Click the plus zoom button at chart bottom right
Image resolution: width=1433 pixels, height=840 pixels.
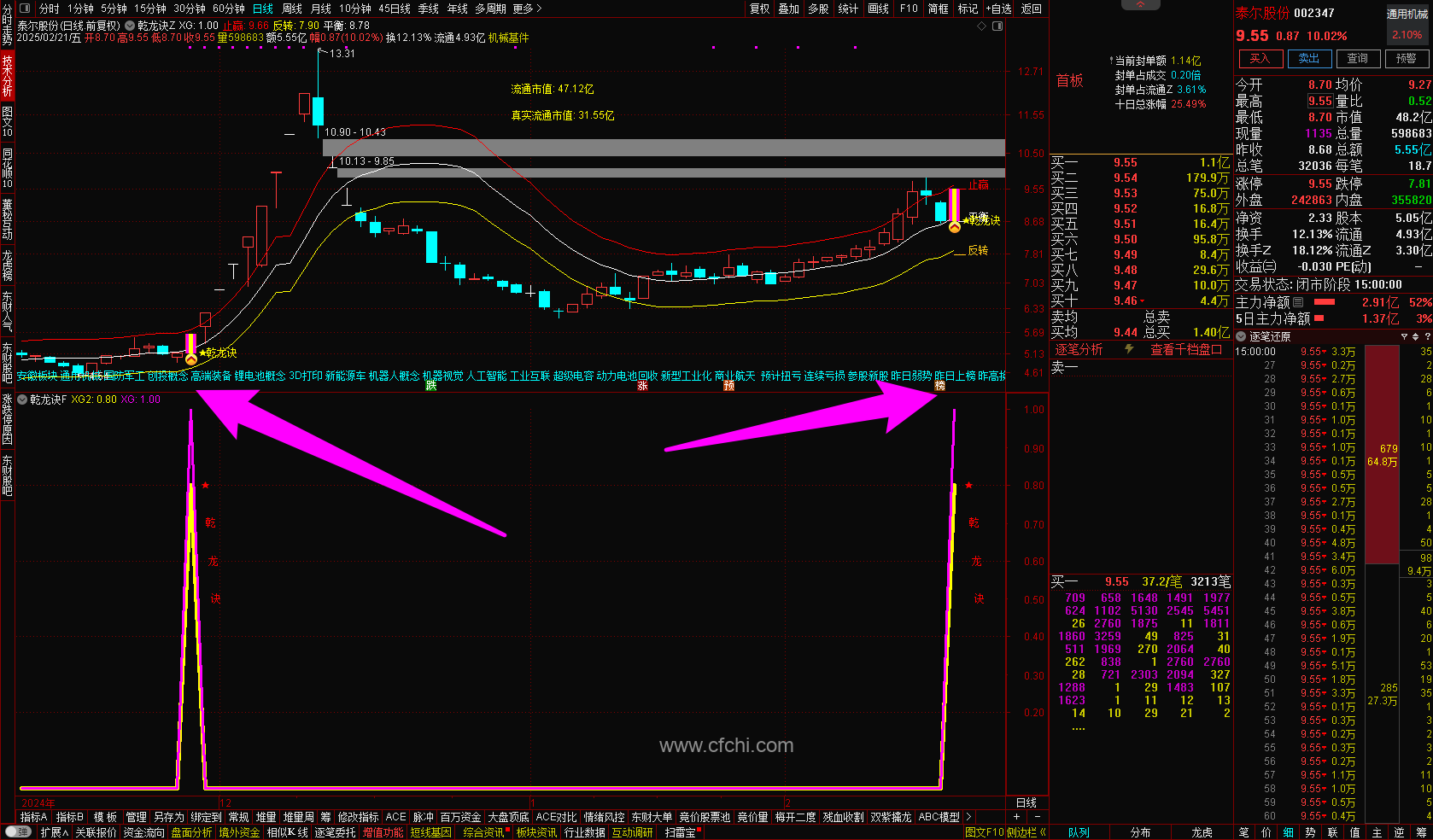pos(1016,817)
